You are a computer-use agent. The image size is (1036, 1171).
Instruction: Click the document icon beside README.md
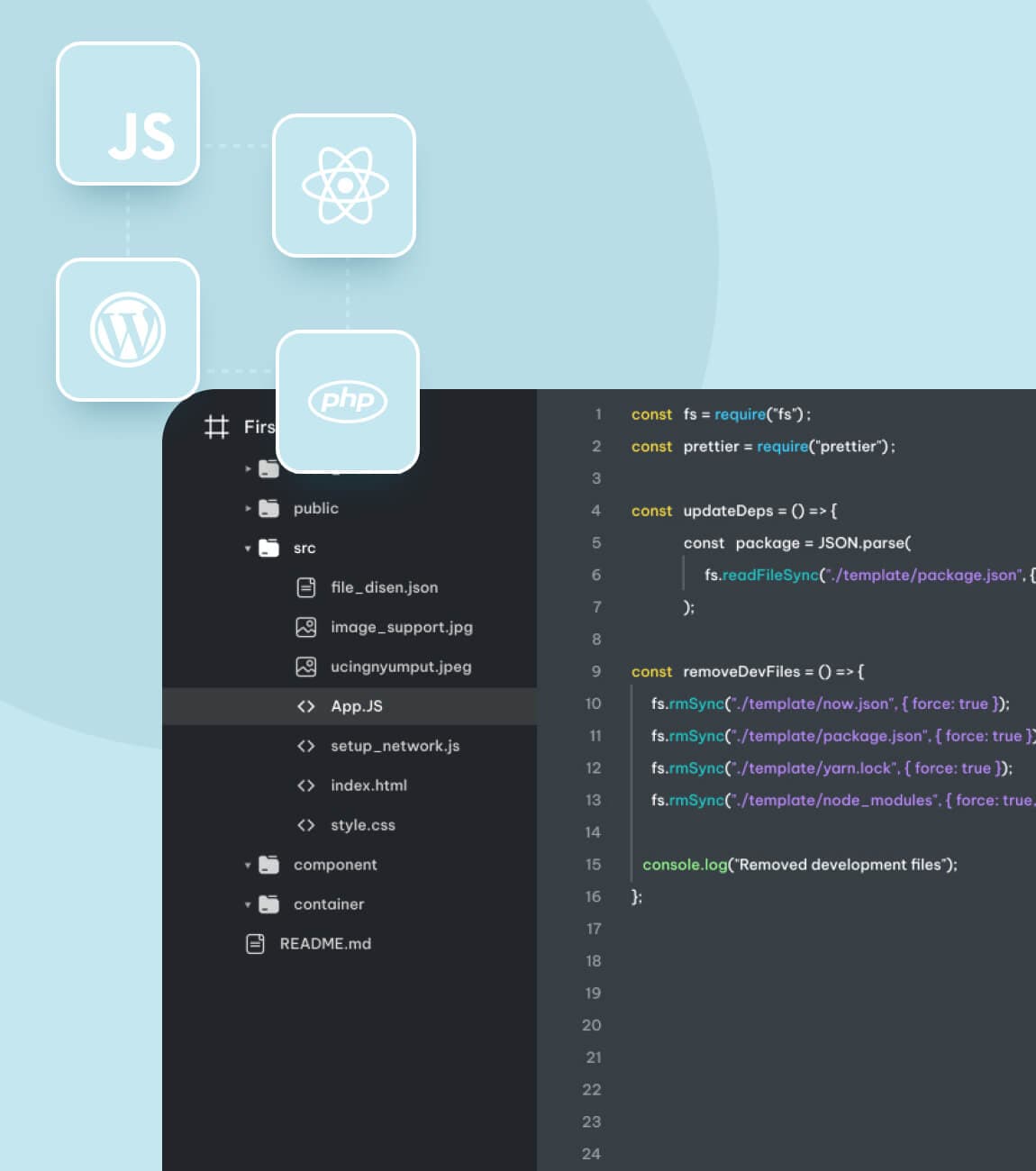(255, 944)
